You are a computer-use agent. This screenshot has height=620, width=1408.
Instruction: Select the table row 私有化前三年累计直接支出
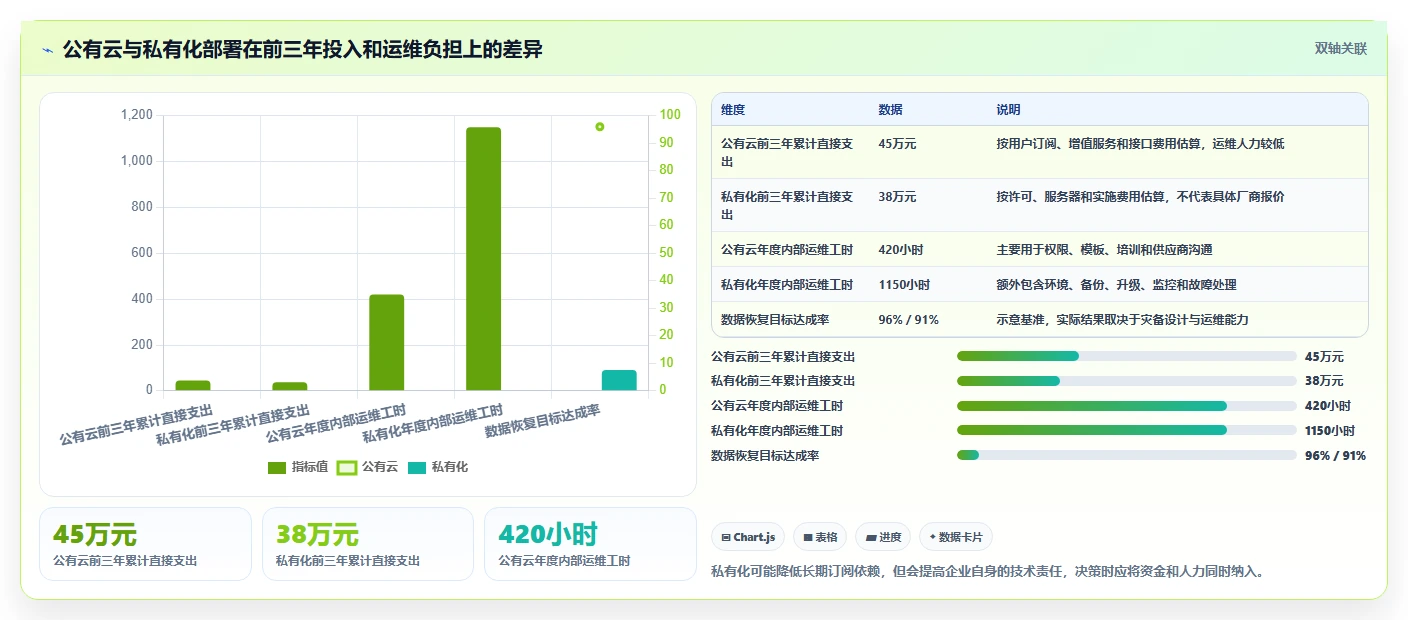coord(1039,205)
